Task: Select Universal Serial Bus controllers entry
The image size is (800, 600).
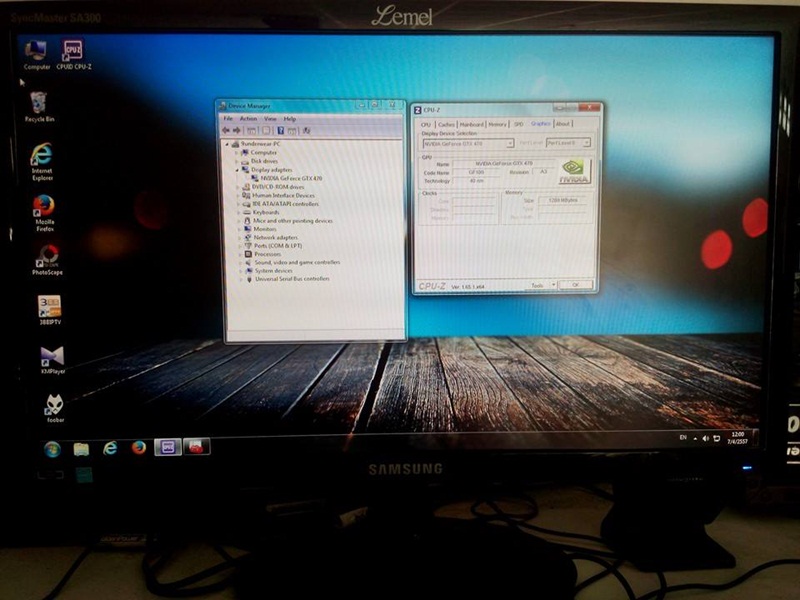Action: pos(292,279)
